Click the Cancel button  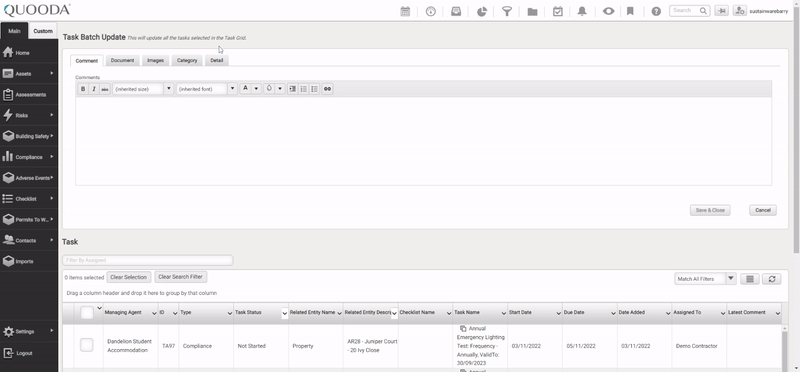[x=763, y=210]
